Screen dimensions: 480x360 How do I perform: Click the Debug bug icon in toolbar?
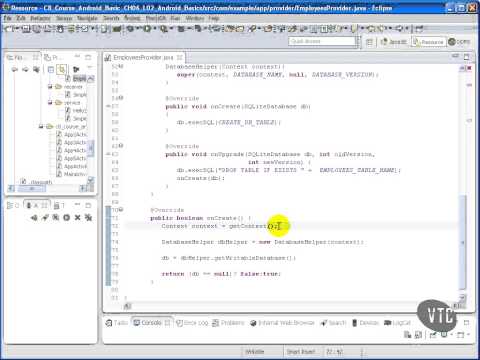[x=130, y=29]
